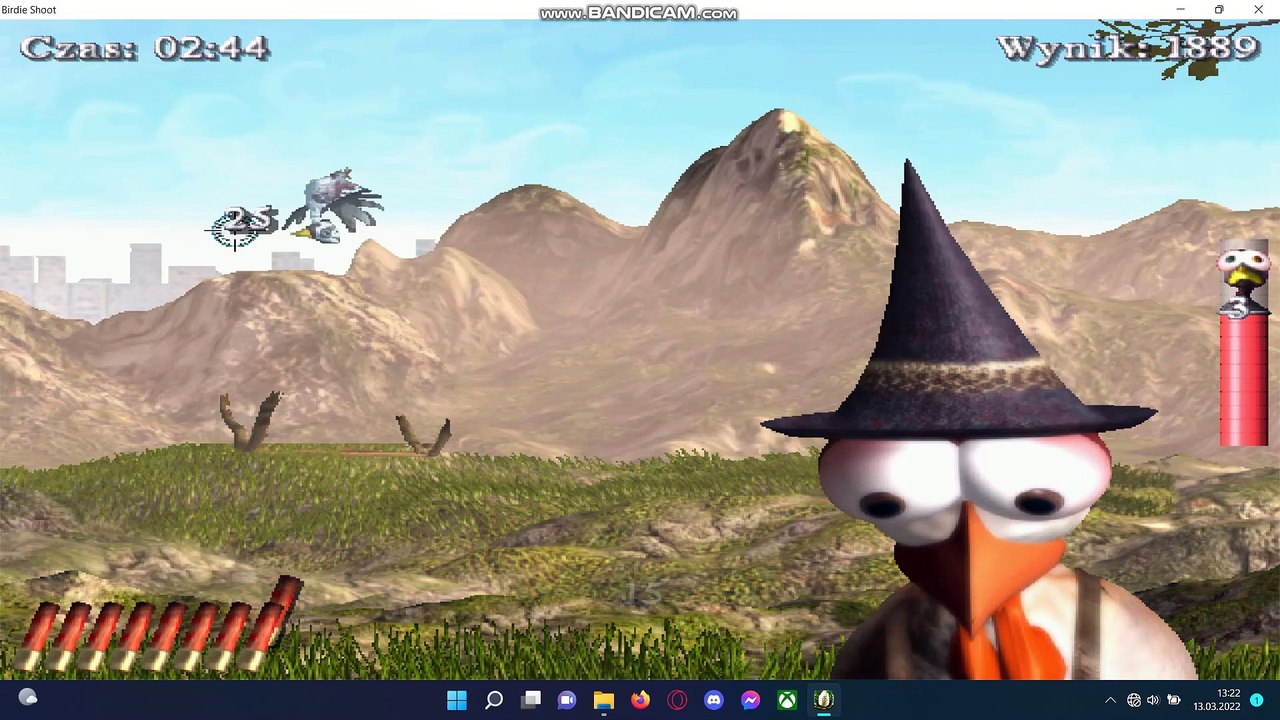Restore down the Birdie Shoot window
Viewport: 1280px width, 720px height.
coord(1219,10)
